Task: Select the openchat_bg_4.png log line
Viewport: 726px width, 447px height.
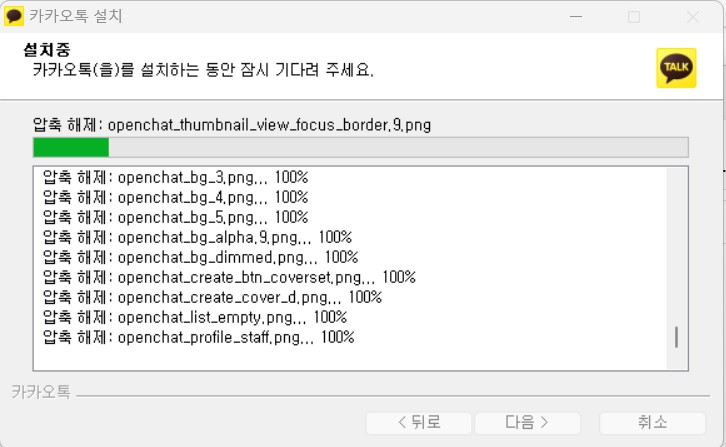Action: (x=175, y=197)
